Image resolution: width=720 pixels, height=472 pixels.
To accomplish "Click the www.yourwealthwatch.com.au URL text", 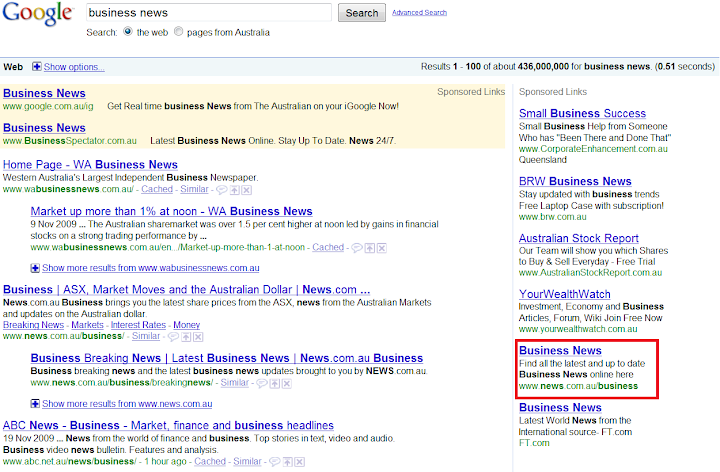I will (578, 329).
